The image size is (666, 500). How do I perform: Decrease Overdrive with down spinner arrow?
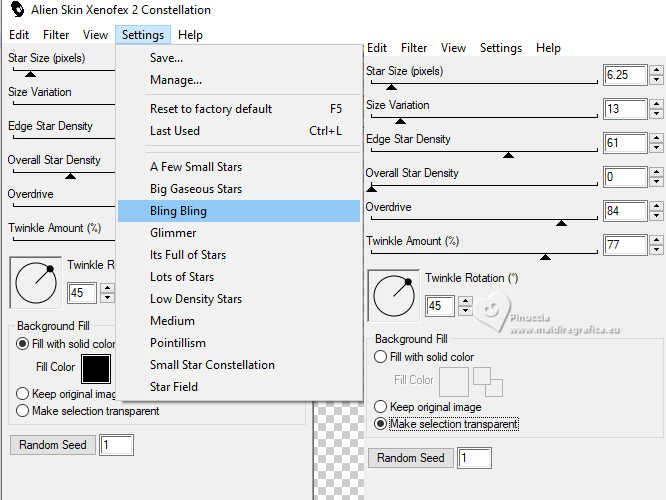pos(657,215)
